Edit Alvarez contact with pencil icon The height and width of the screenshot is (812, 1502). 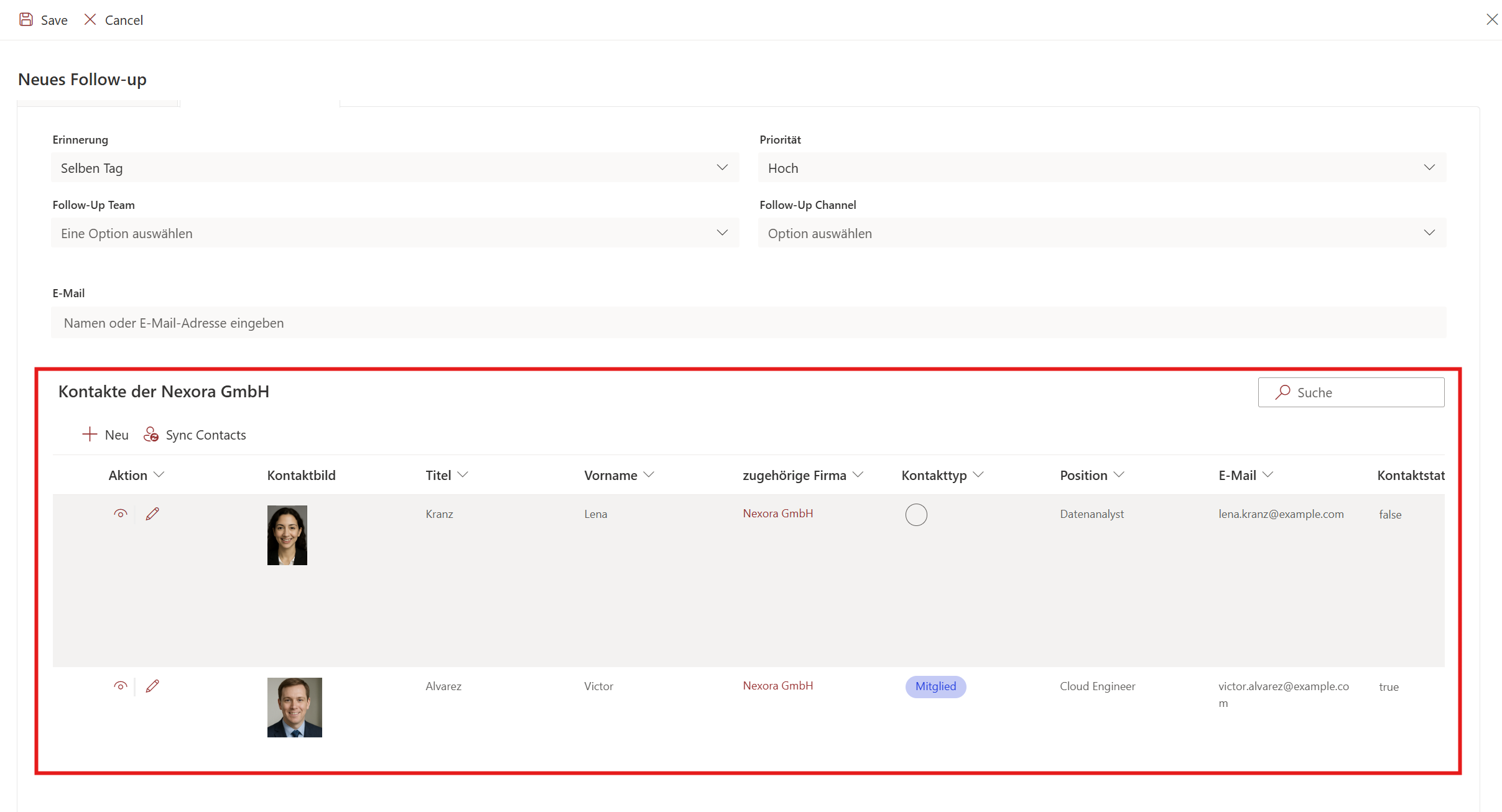click(x=152, y=686)
